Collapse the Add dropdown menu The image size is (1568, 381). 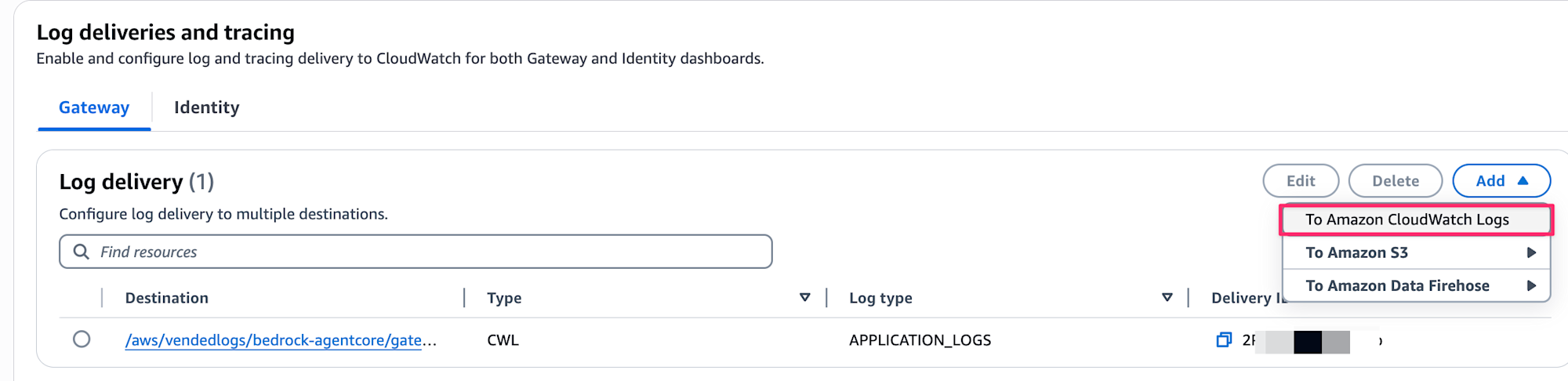coord(1501,181)
